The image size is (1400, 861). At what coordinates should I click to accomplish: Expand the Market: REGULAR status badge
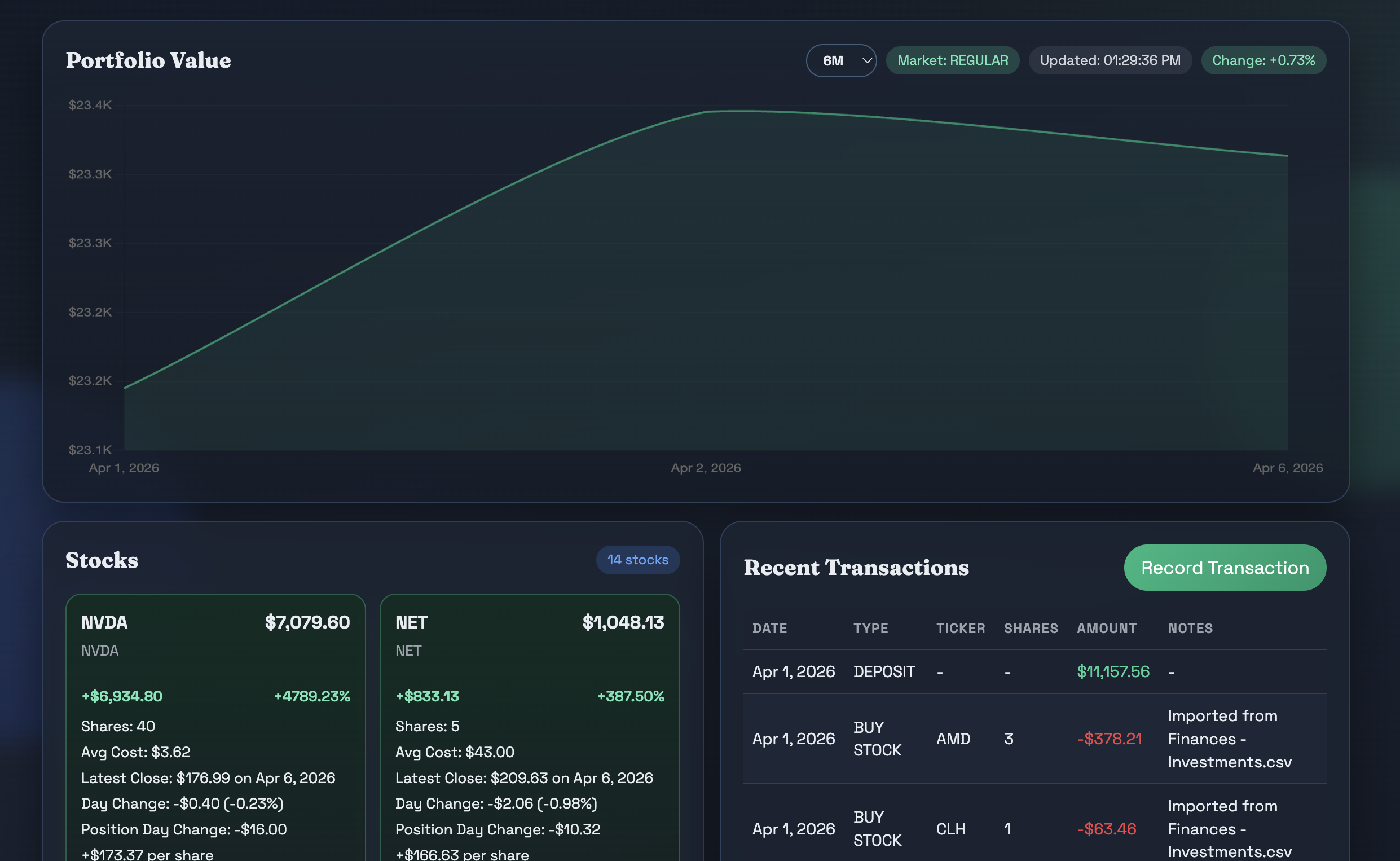(x=952, y=60)
